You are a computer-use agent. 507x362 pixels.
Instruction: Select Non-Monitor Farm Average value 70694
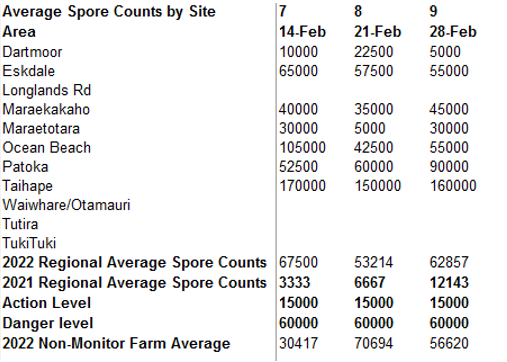click(x=373, y=343)
